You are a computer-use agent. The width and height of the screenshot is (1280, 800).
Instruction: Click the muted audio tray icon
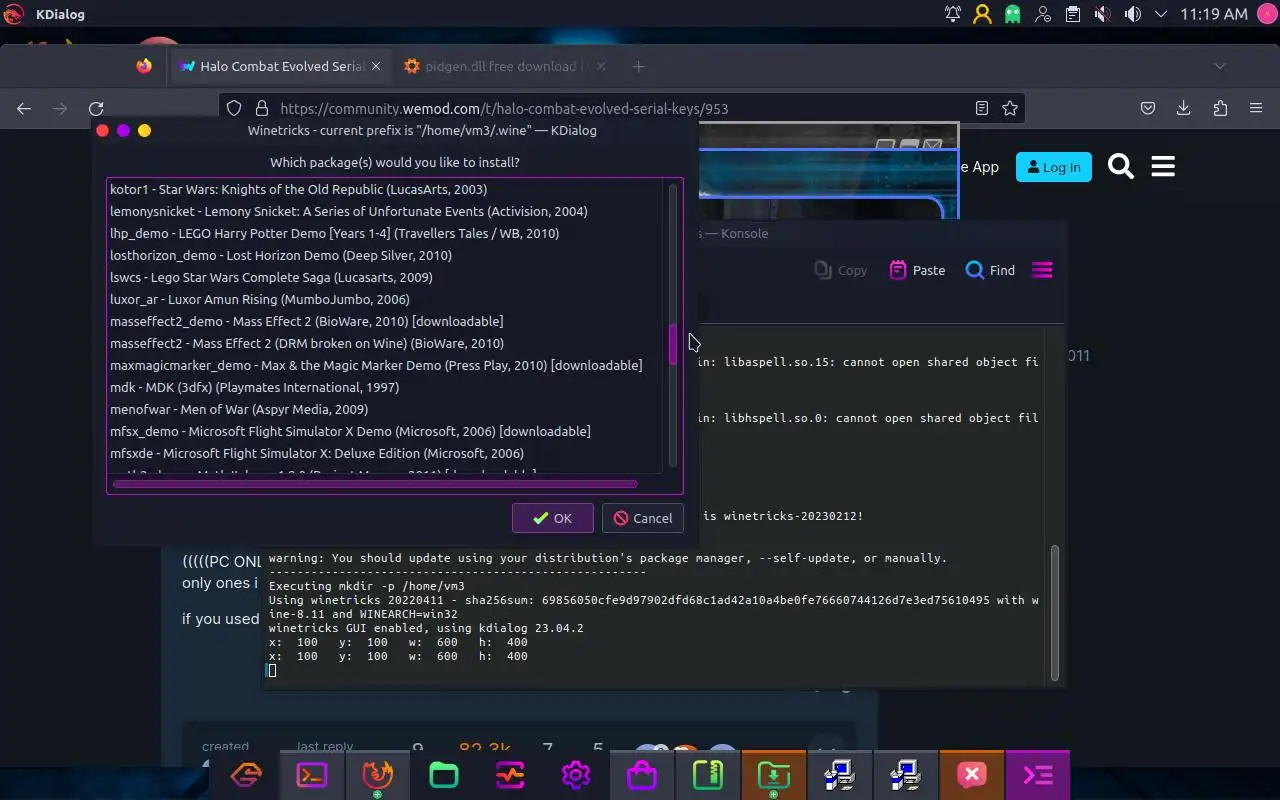(x=1102, y=14)
